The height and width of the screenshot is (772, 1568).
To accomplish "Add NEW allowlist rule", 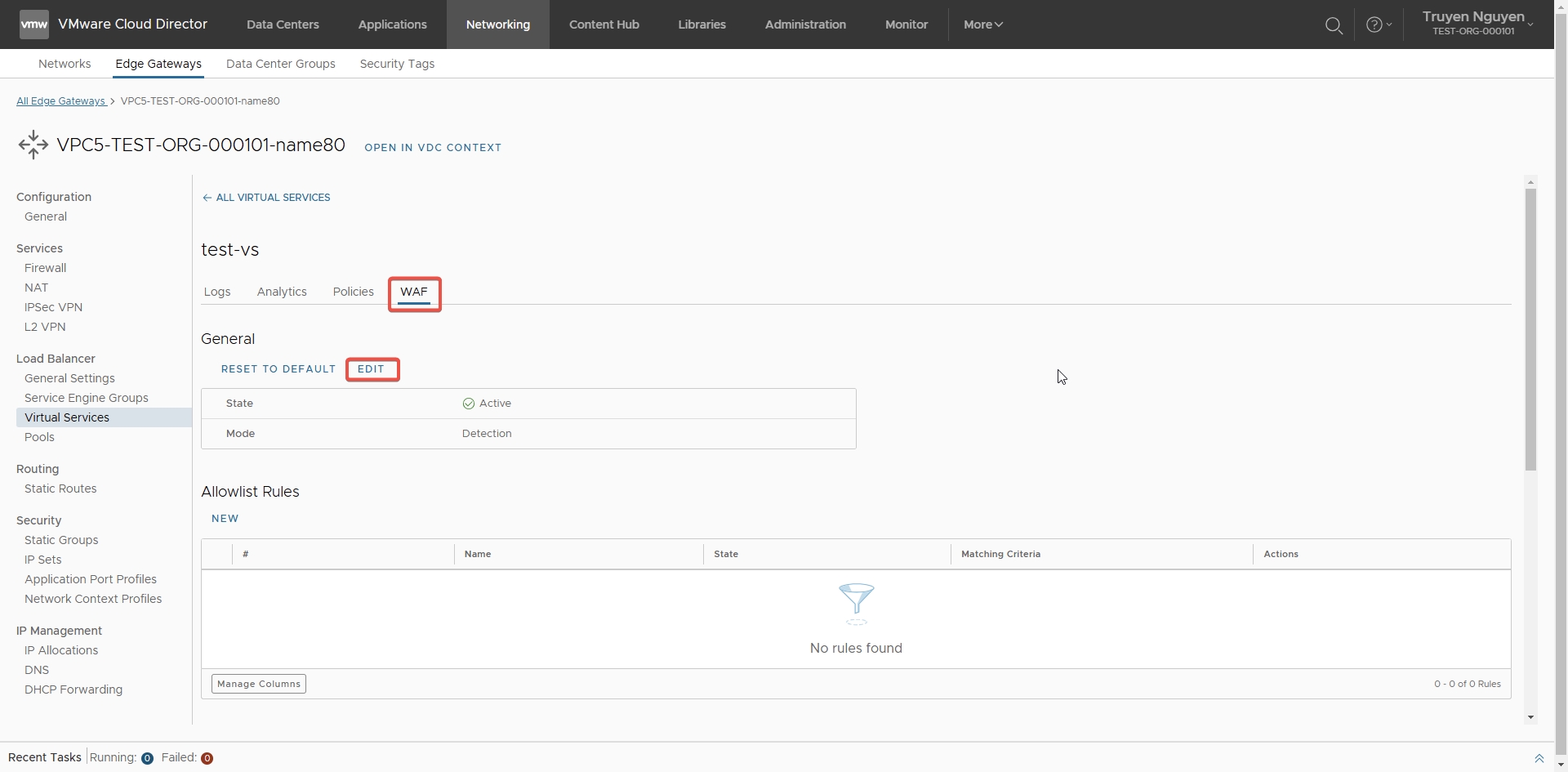I will pos(225,519).
